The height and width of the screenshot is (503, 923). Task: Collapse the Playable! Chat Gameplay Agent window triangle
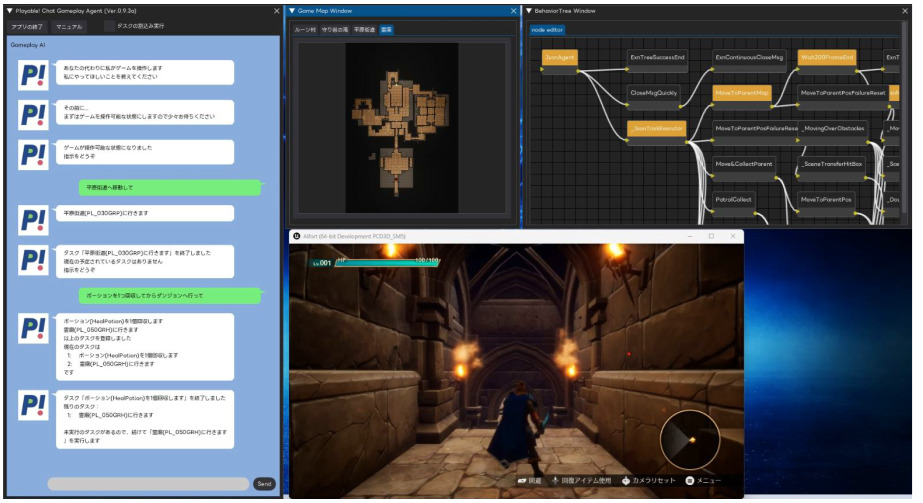point(9,11)
